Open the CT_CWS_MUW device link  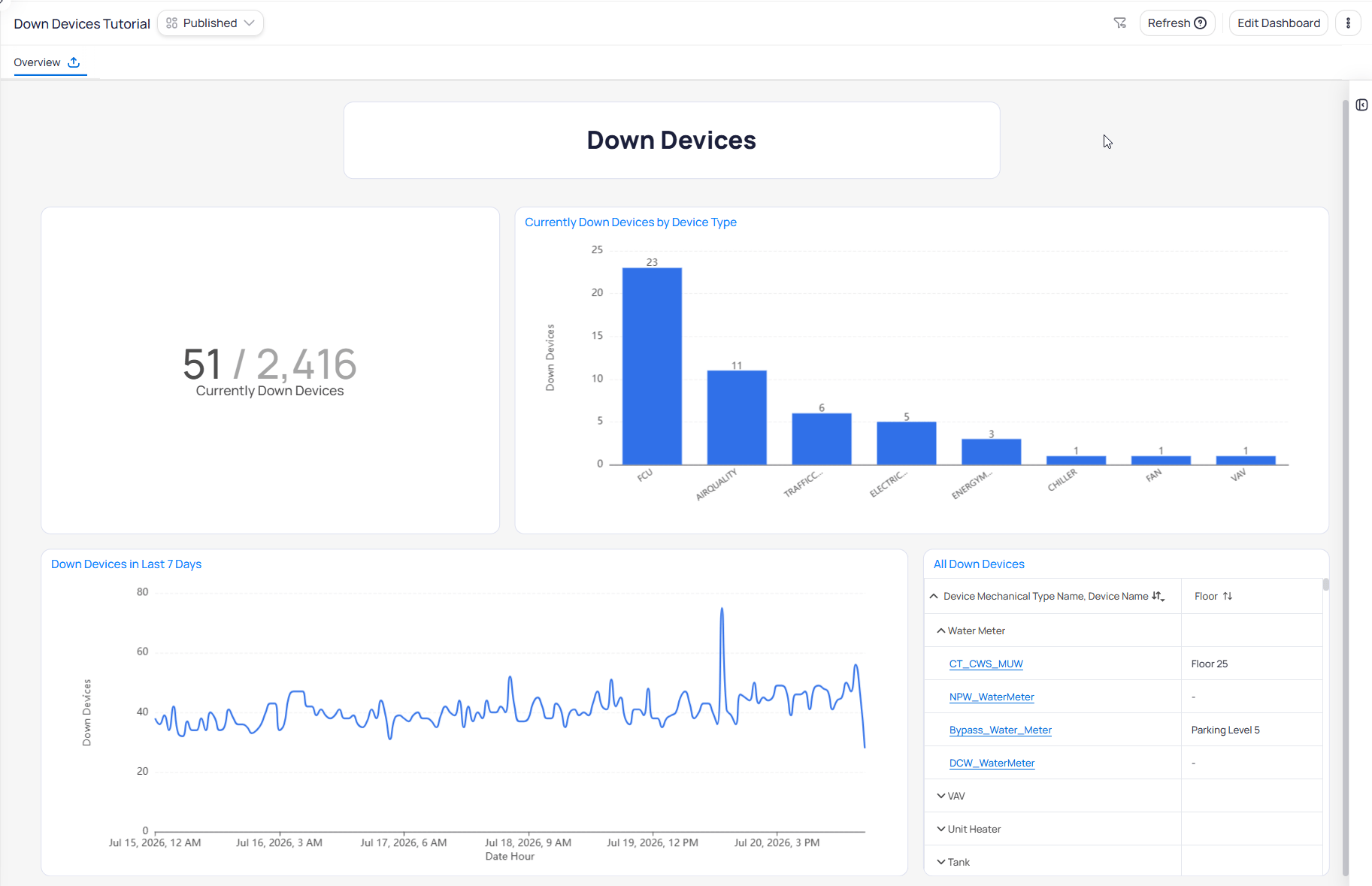tap(986, 664)
